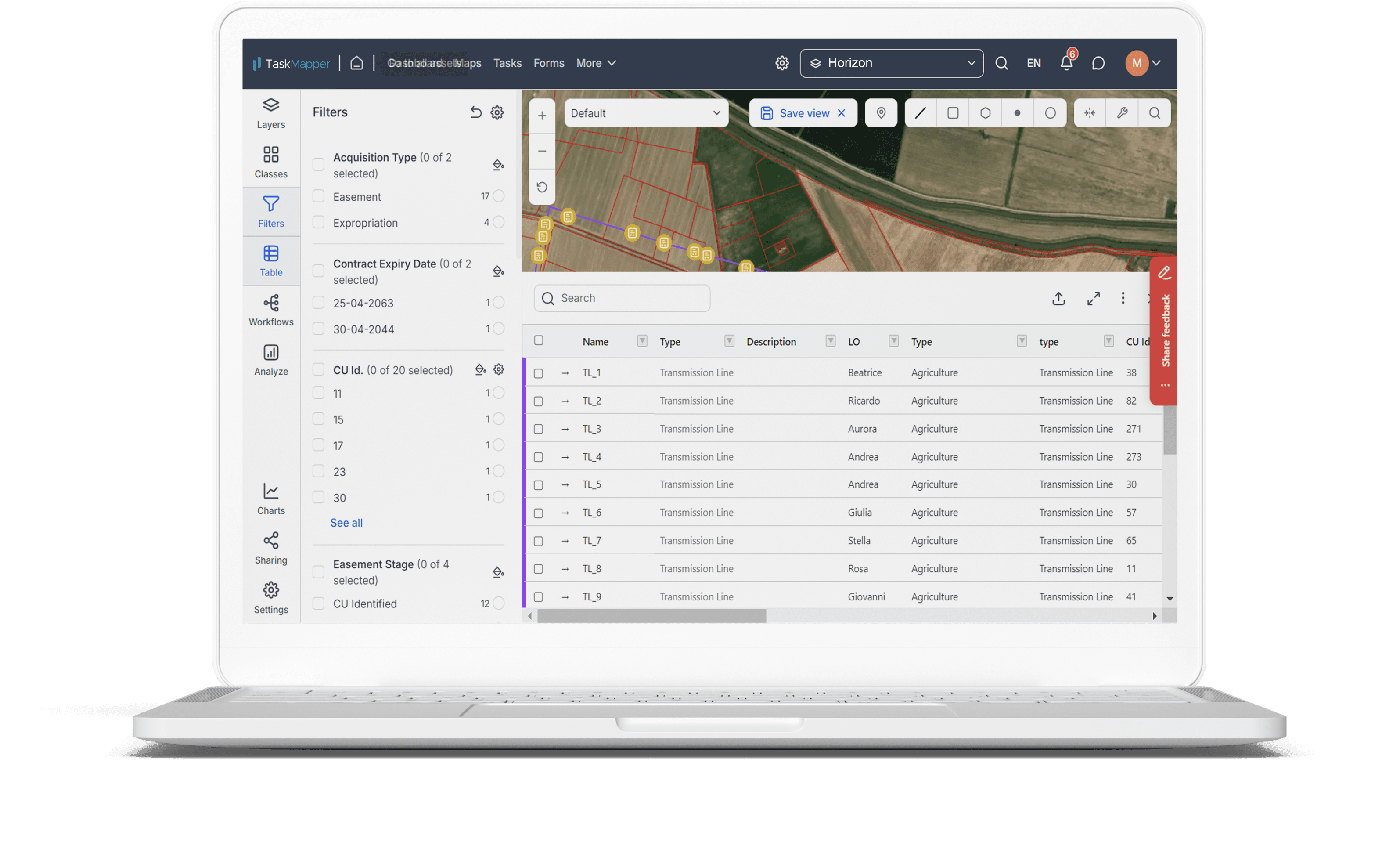Click the See all CU Id link

[347, 522]
